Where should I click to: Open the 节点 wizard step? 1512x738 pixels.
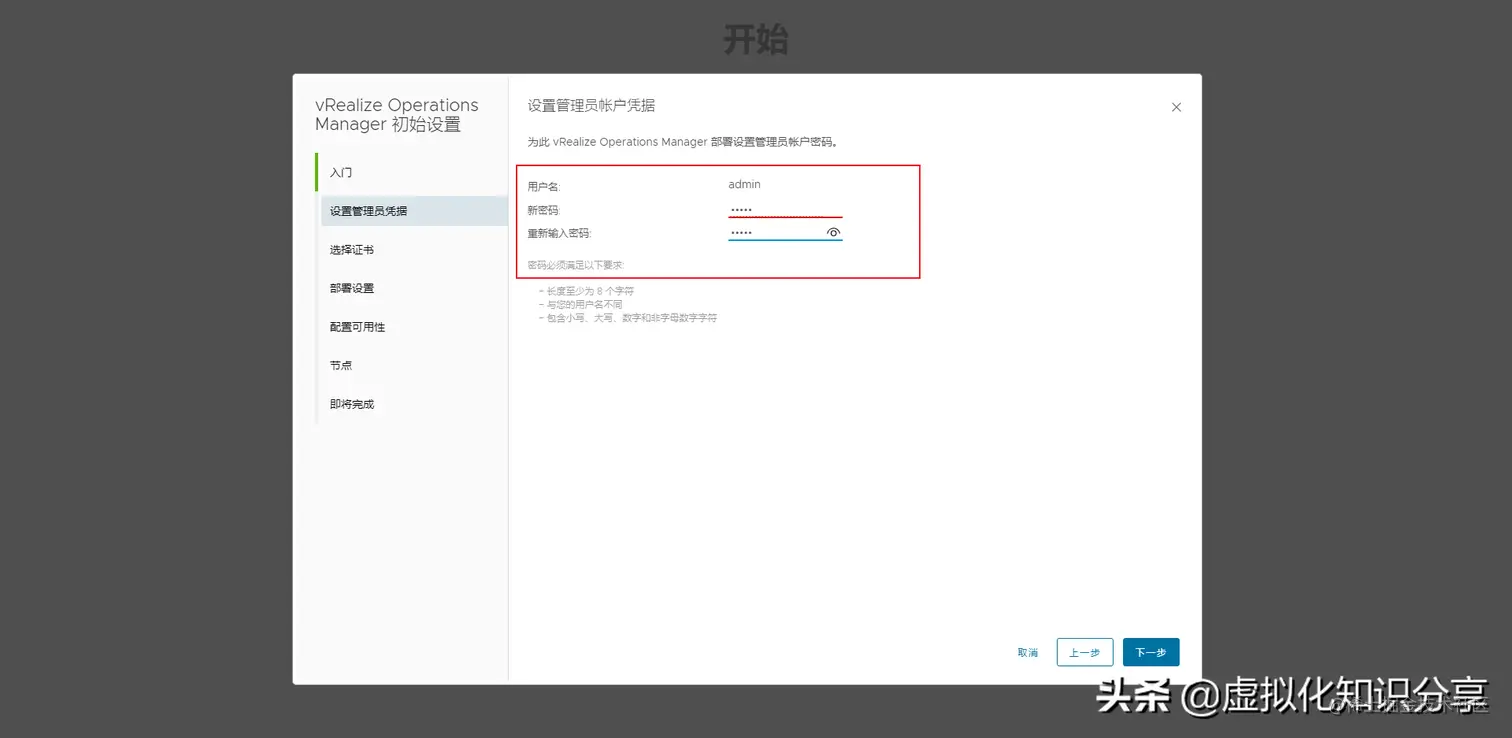tap(340, 365)
